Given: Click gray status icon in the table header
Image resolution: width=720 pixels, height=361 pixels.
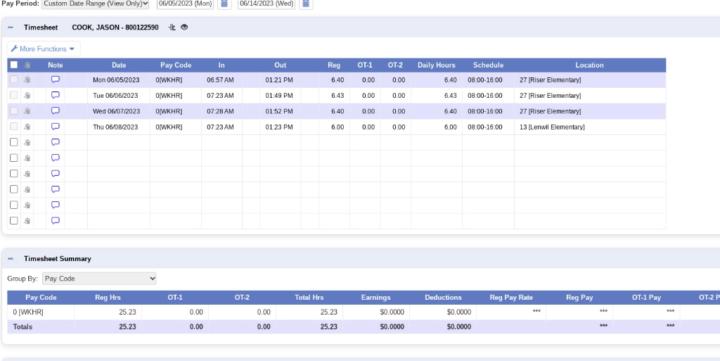Looking at the screenshot, I should click(28, 65).
